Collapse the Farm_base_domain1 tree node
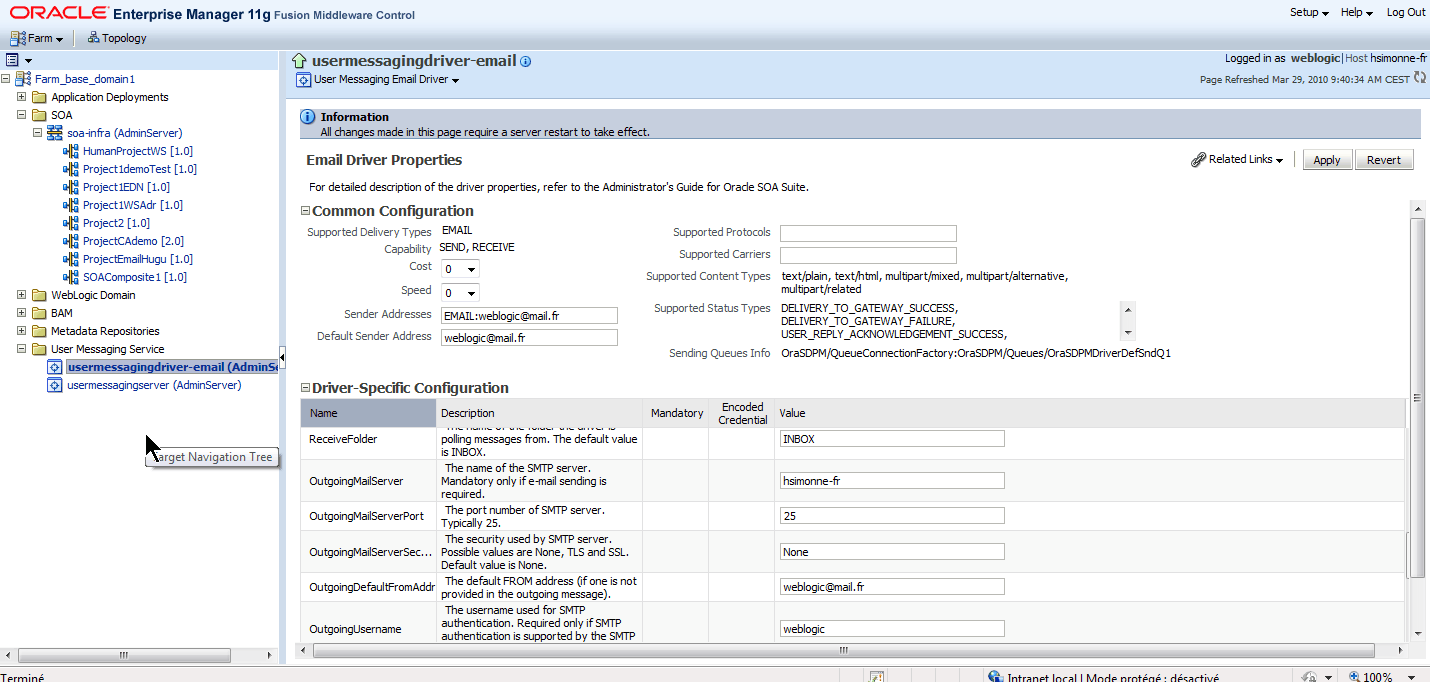Image resolution: width=1430 pixels, height=682 pixels. pyautogui.click(x=6, y=79)
